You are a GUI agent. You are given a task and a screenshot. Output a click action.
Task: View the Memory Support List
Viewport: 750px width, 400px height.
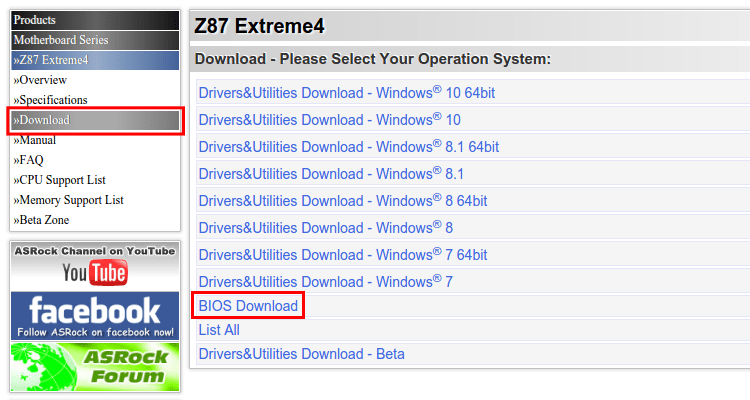tap(68, 200)
